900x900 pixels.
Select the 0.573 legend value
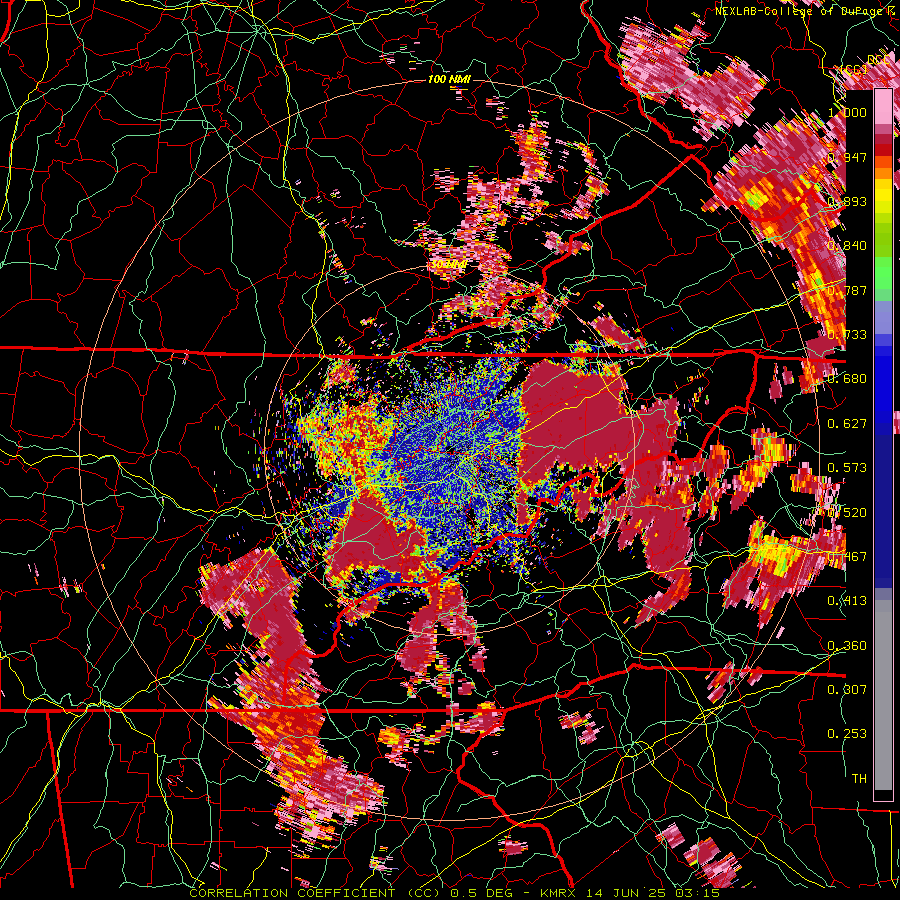point(847,468)
